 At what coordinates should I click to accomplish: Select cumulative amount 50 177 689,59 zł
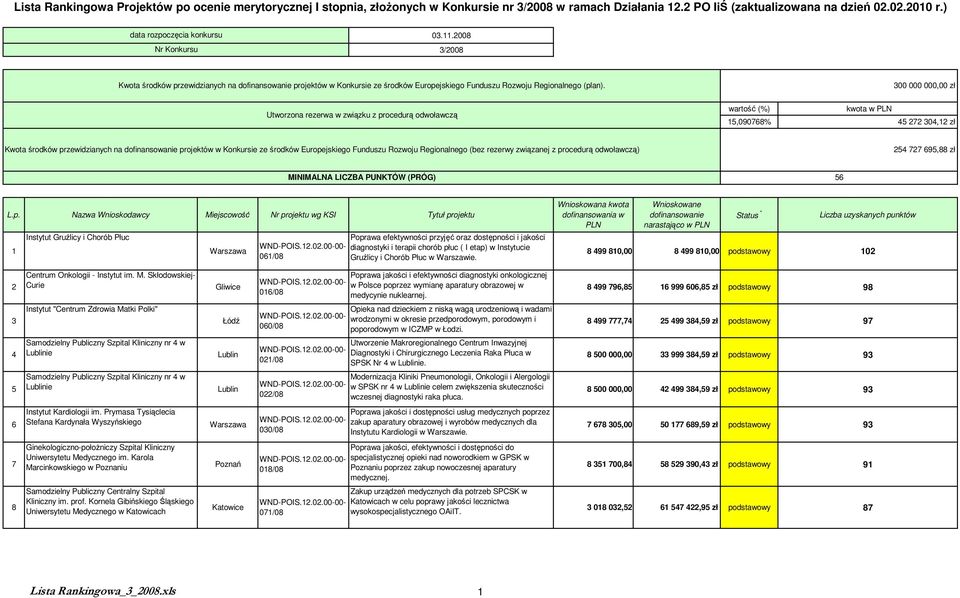[x=688, y=424]
